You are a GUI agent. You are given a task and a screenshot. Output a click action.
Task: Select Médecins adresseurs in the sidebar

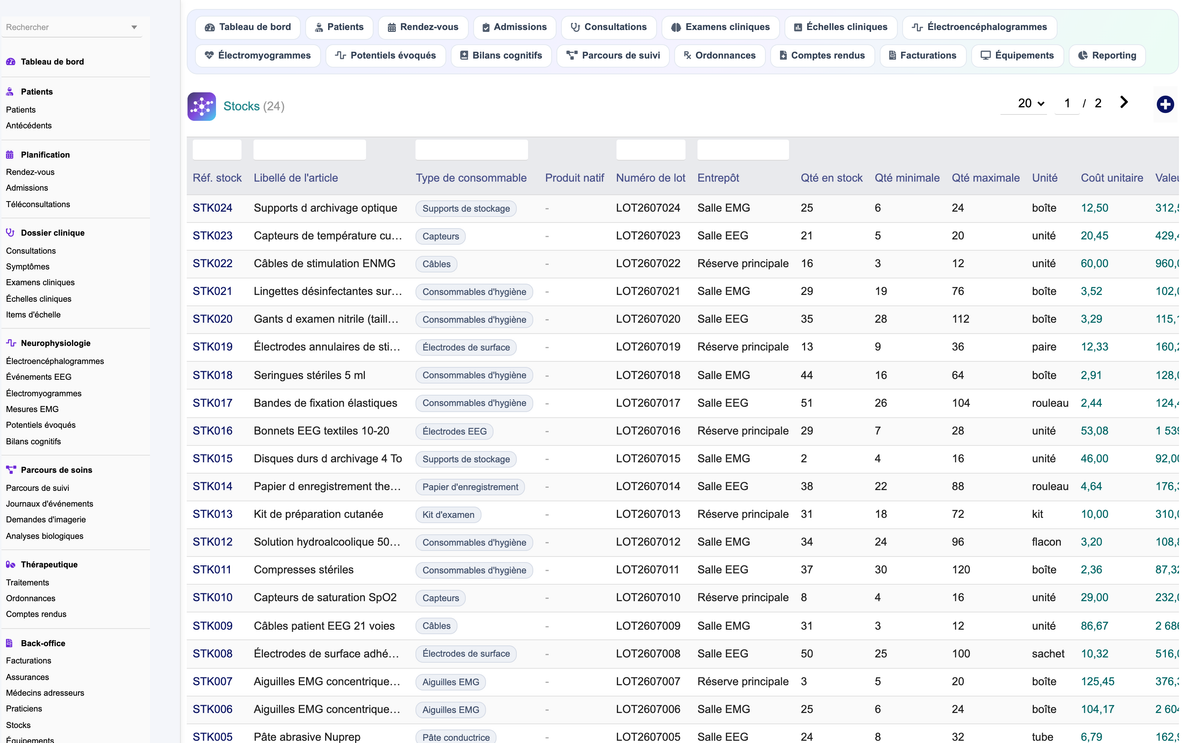click(x=45, y=693)
